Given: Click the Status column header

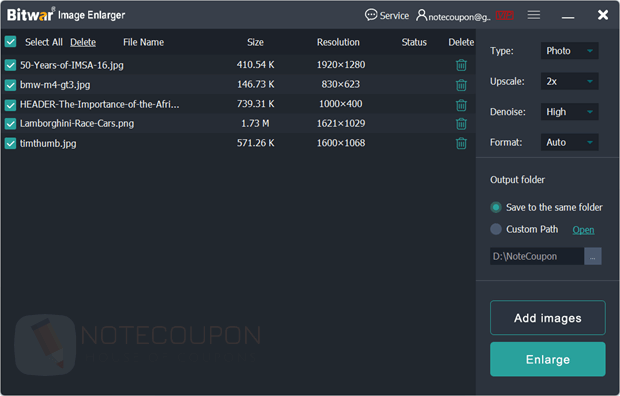Looking at the screenshot, I should tap(414, 42).
